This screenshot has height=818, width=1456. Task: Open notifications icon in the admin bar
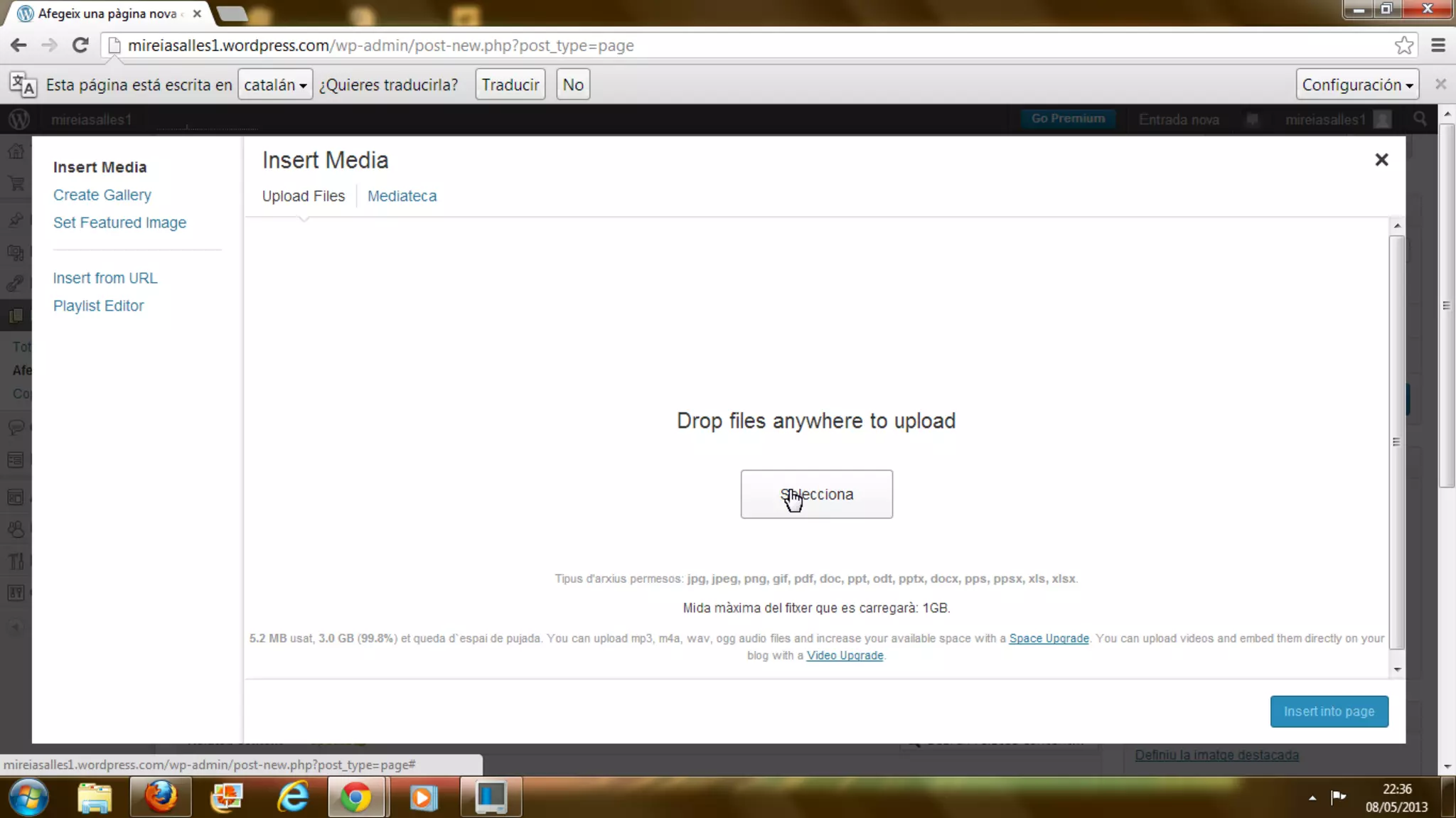1253,119
